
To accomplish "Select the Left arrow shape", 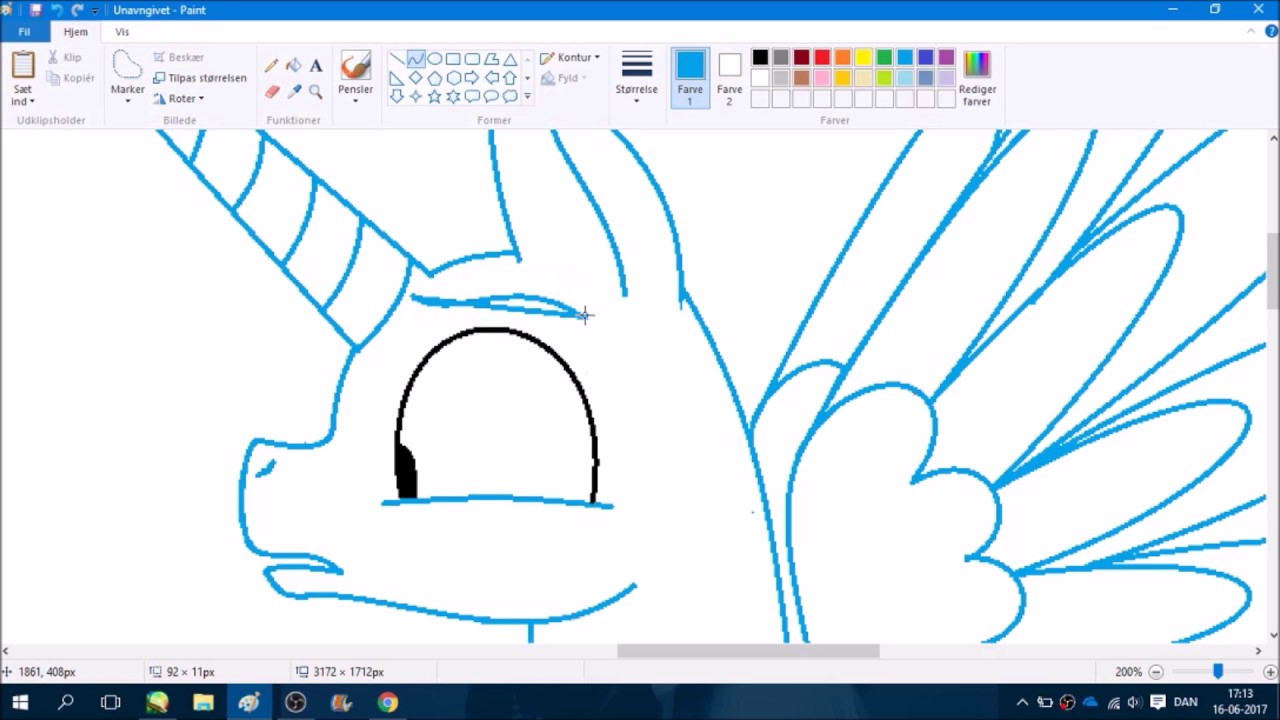I will coord(491,78).
